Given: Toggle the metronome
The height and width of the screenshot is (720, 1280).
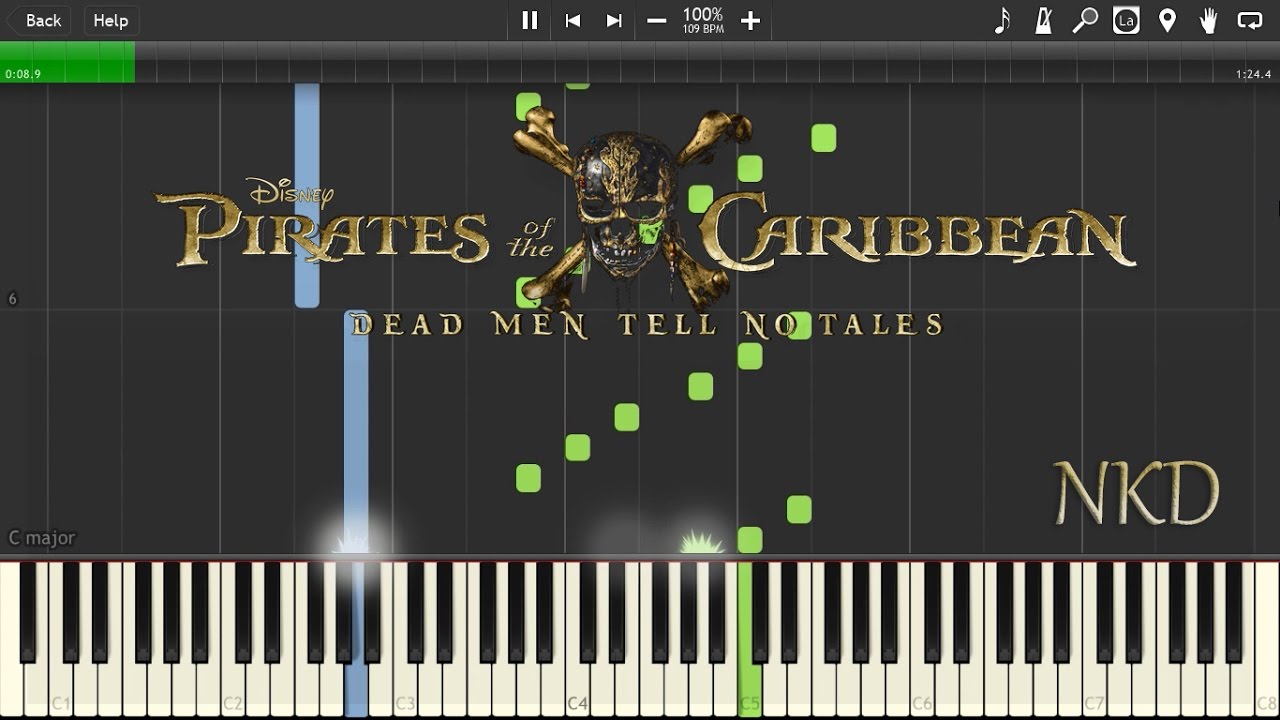Looking at the screenshot, I should 1043,20.
